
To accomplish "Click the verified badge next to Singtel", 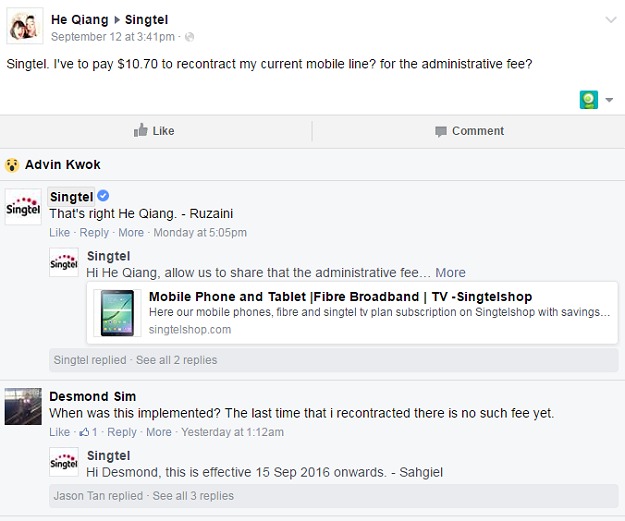I will pyautogui.click(x=103, y=196).
